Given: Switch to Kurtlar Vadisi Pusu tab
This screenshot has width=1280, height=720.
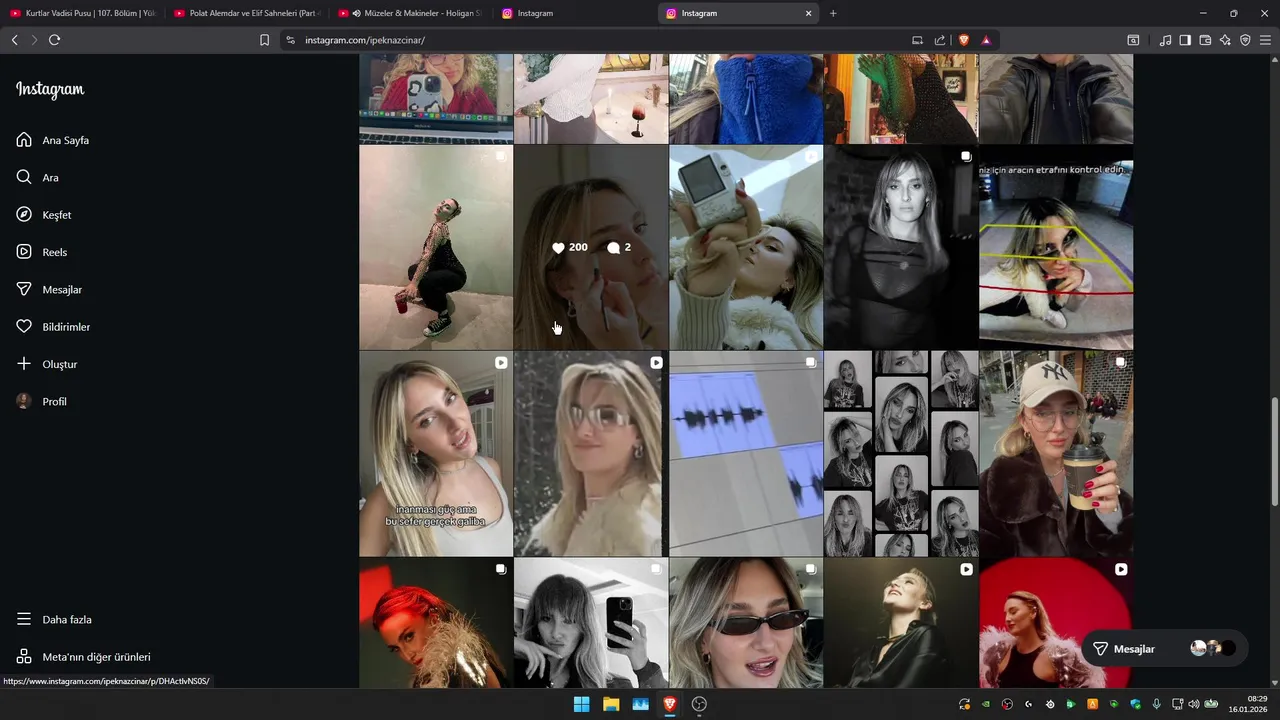Looking at the screenshot, I should 83,13.
